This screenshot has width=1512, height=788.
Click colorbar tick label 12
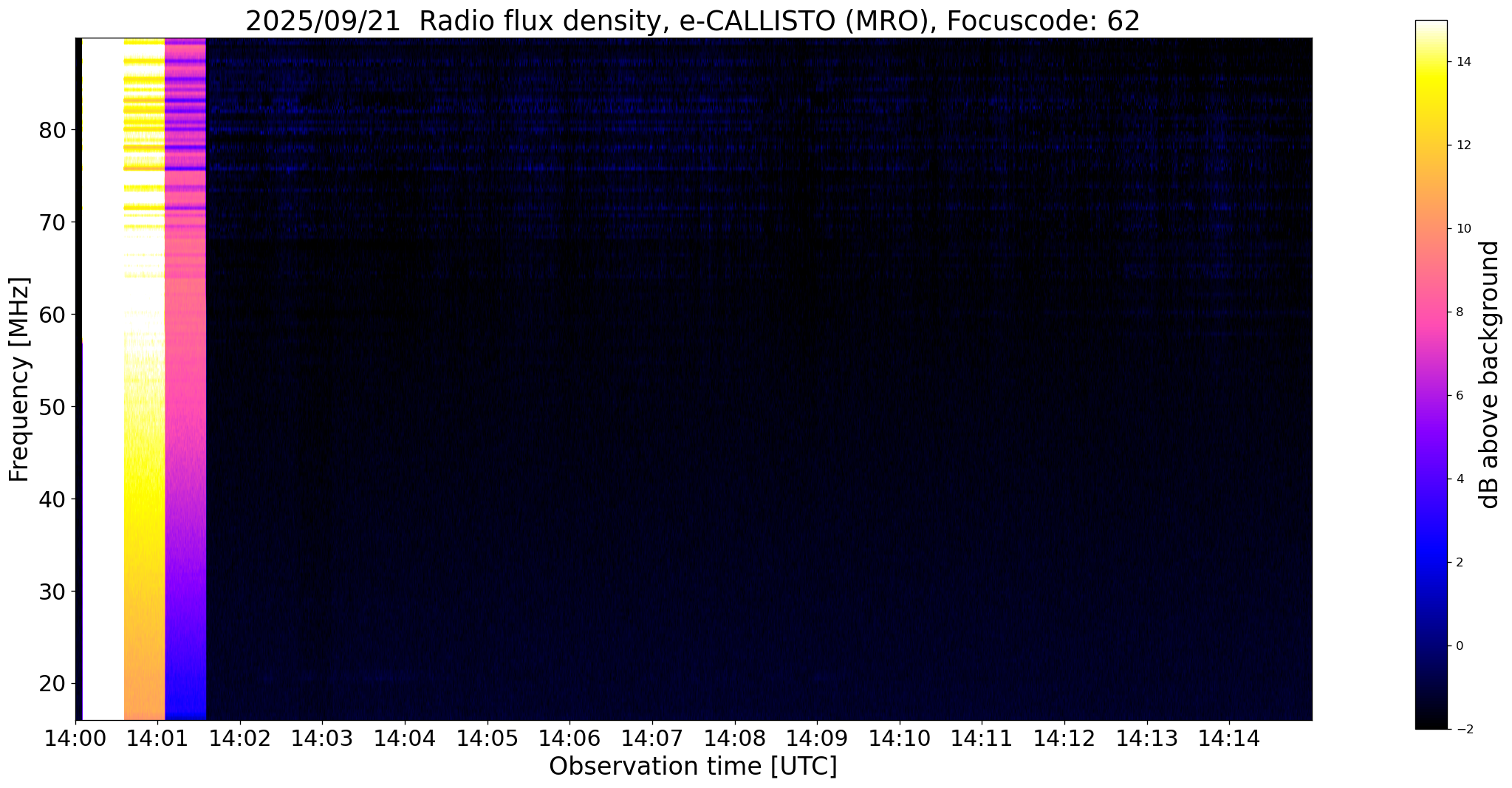[1463, 145]
